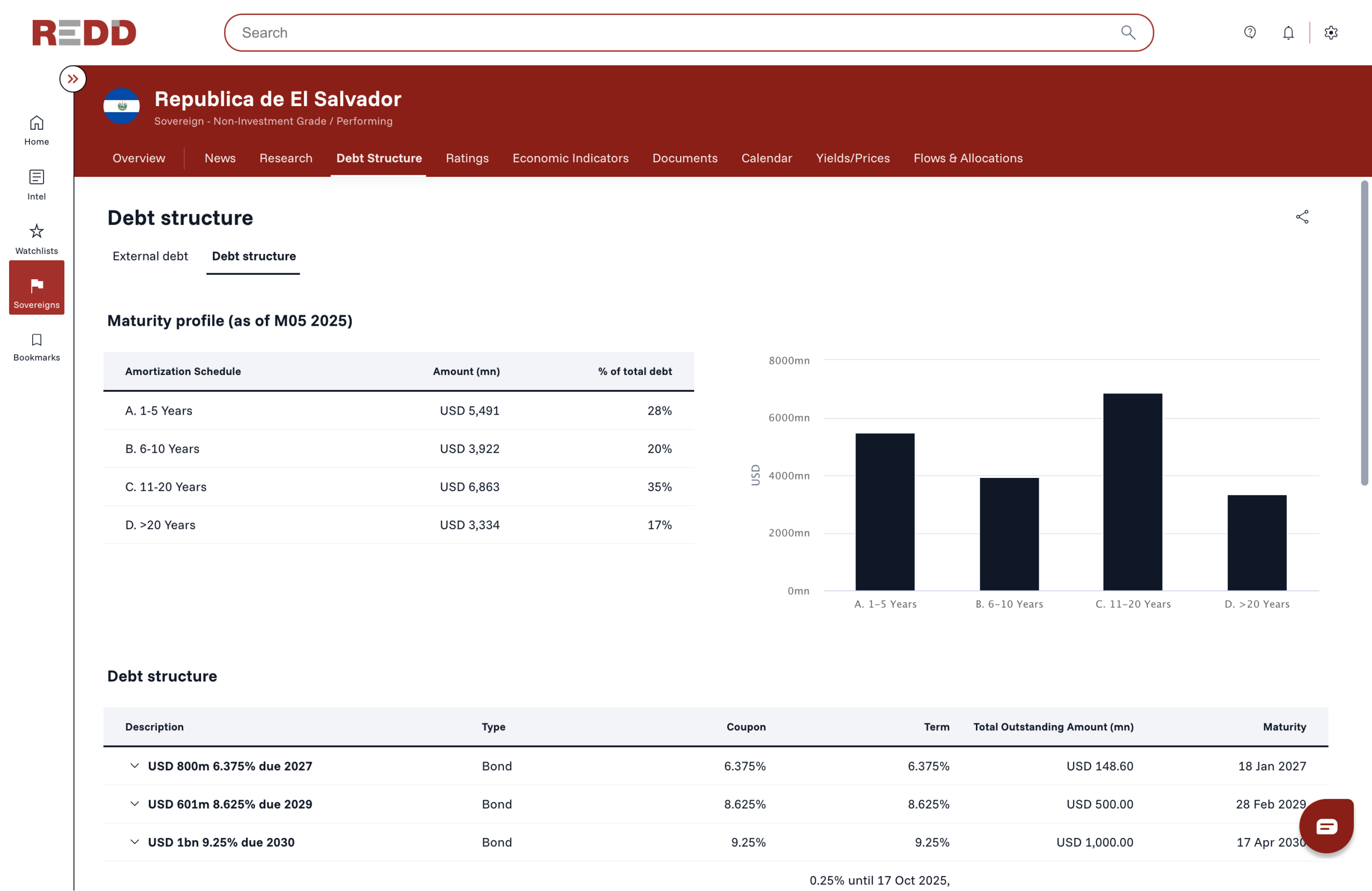This screenshot has height=891, width=1372.
Task: Expand the USD 601m 8.625% due 2029 bond row
Action: 135,804
